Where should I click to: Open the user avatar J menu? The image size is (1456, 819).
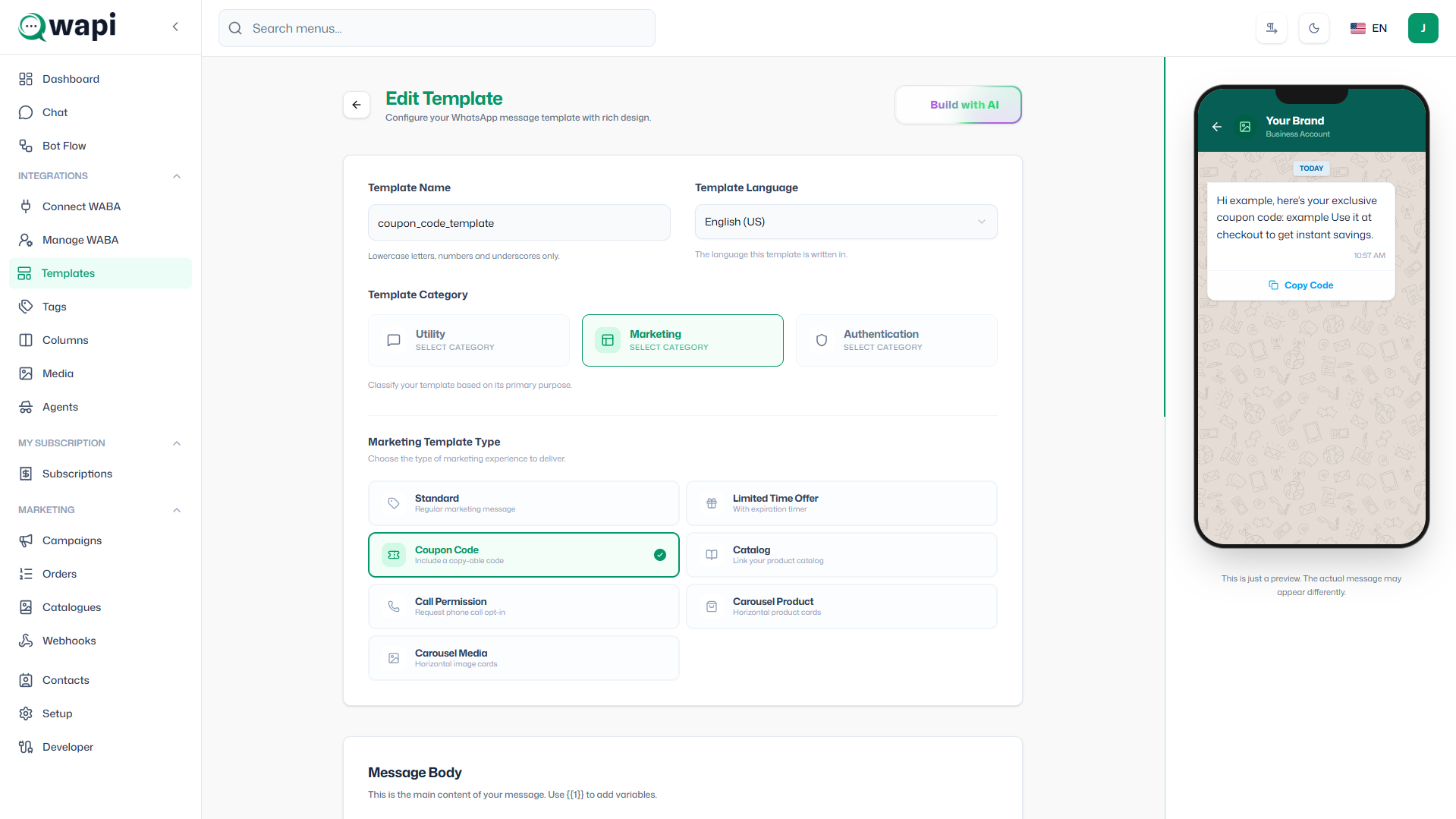point(1423,29)
